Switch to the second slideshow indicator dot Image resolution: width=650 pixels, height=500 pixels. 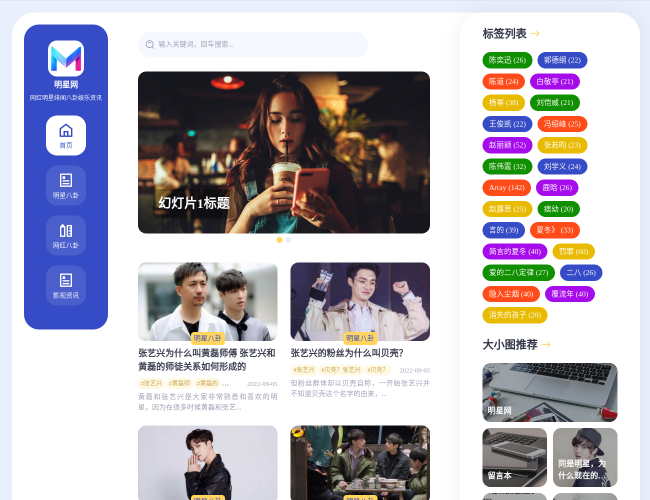[289, 240]
